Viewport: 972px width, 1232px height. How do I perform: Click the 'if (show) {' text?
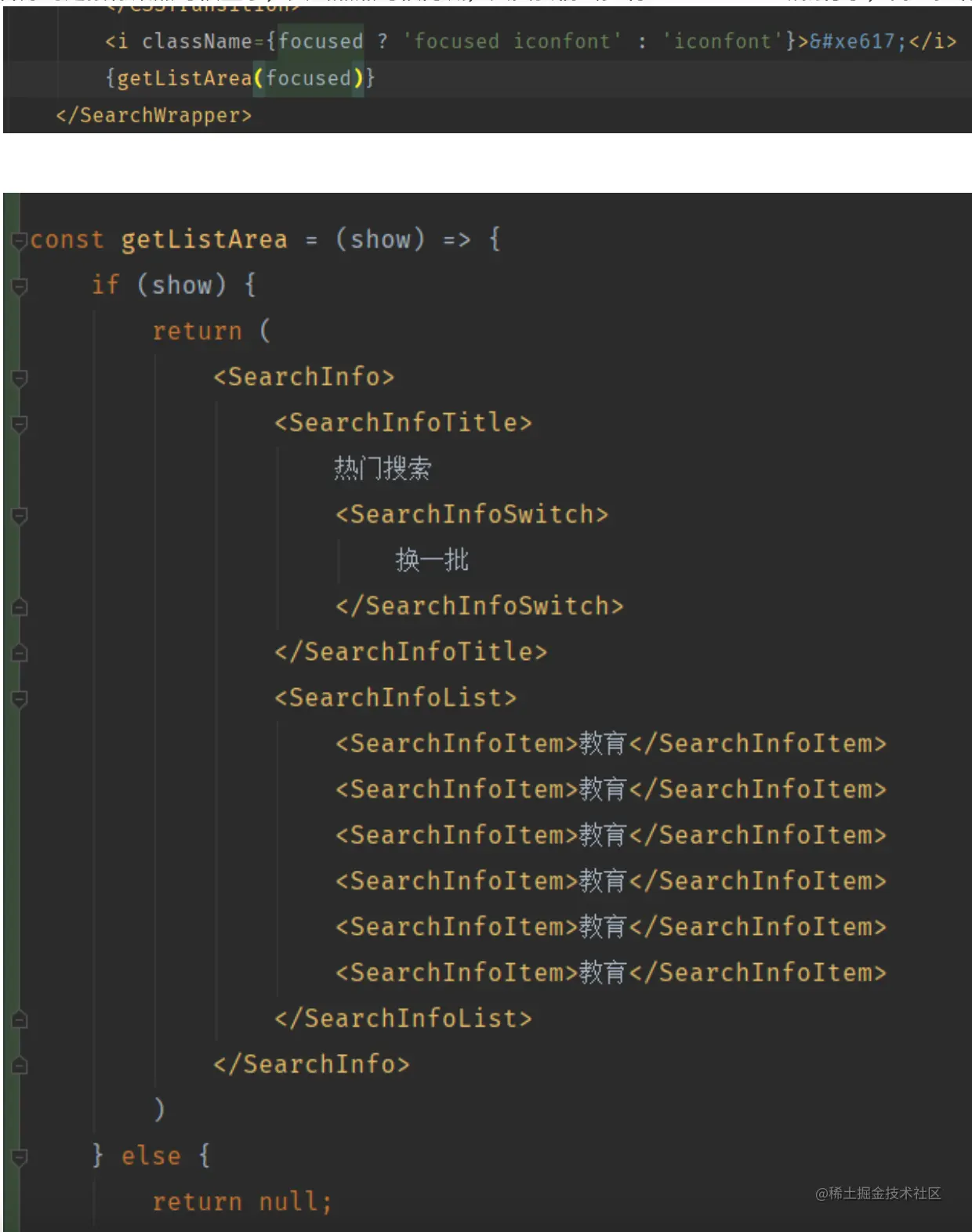(174, 284)
